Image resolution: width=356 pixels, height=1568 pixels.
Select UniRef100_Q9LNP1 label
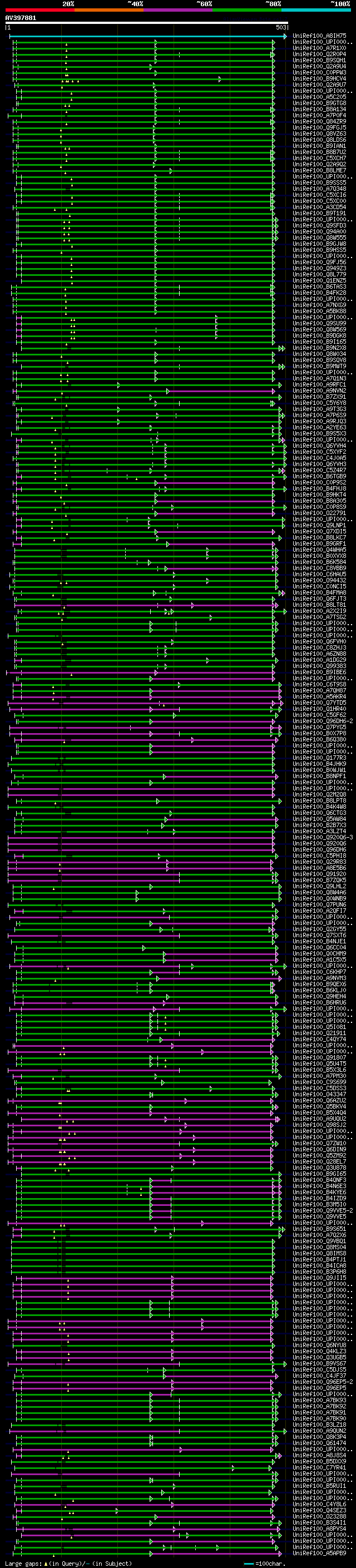point(319,525)
